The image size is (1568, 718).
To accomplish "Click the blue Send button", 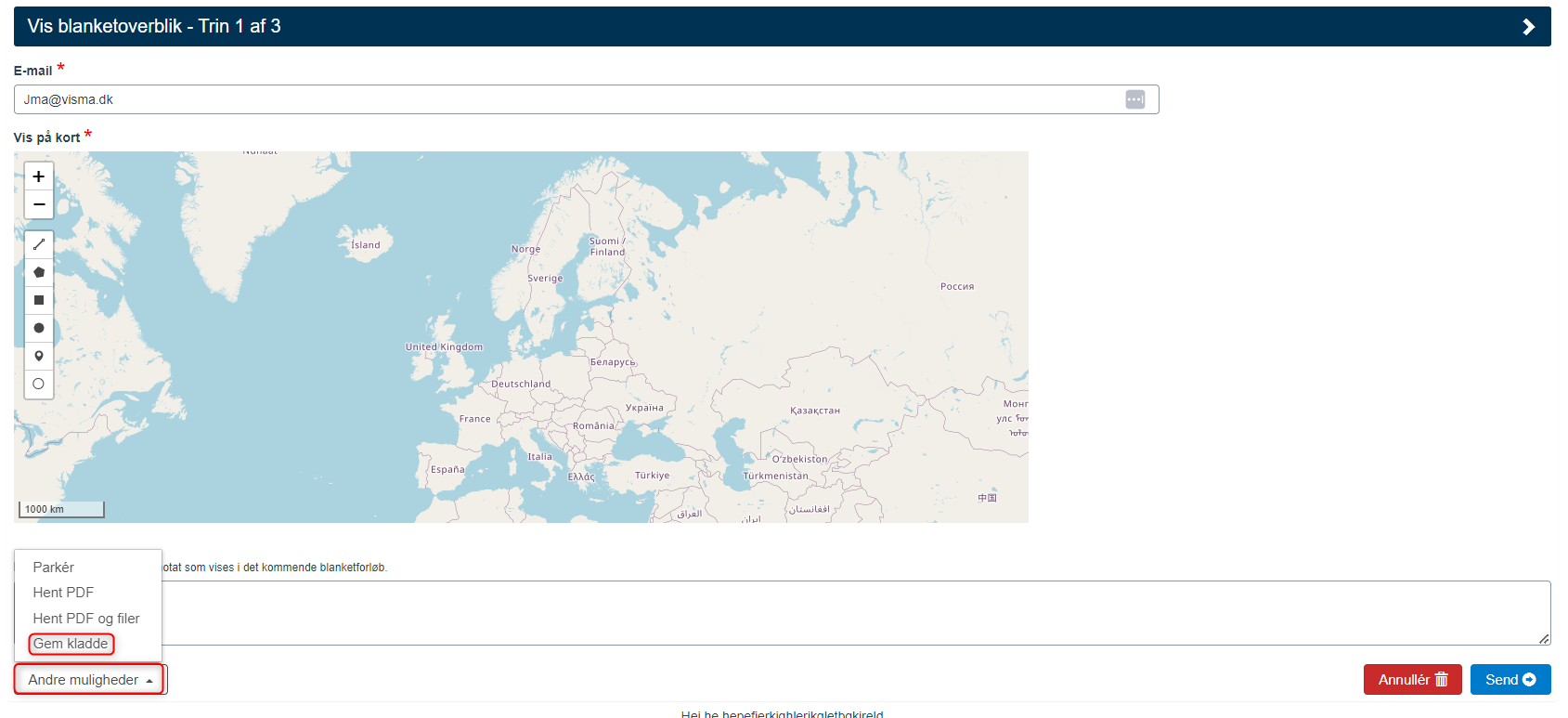I will [x=1510, y=680].
